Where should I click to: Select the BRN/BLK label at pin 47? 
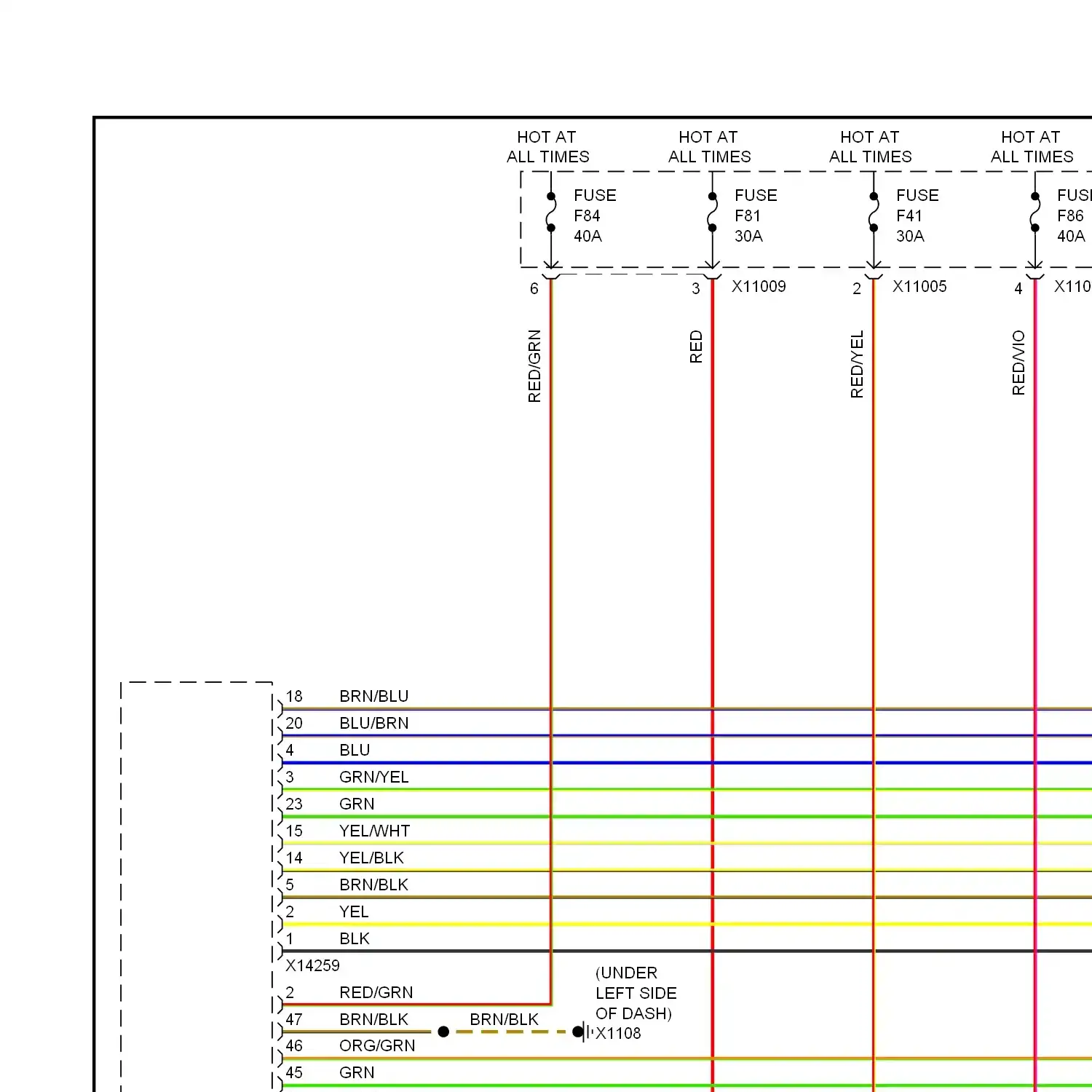(x=374, y=1019)
